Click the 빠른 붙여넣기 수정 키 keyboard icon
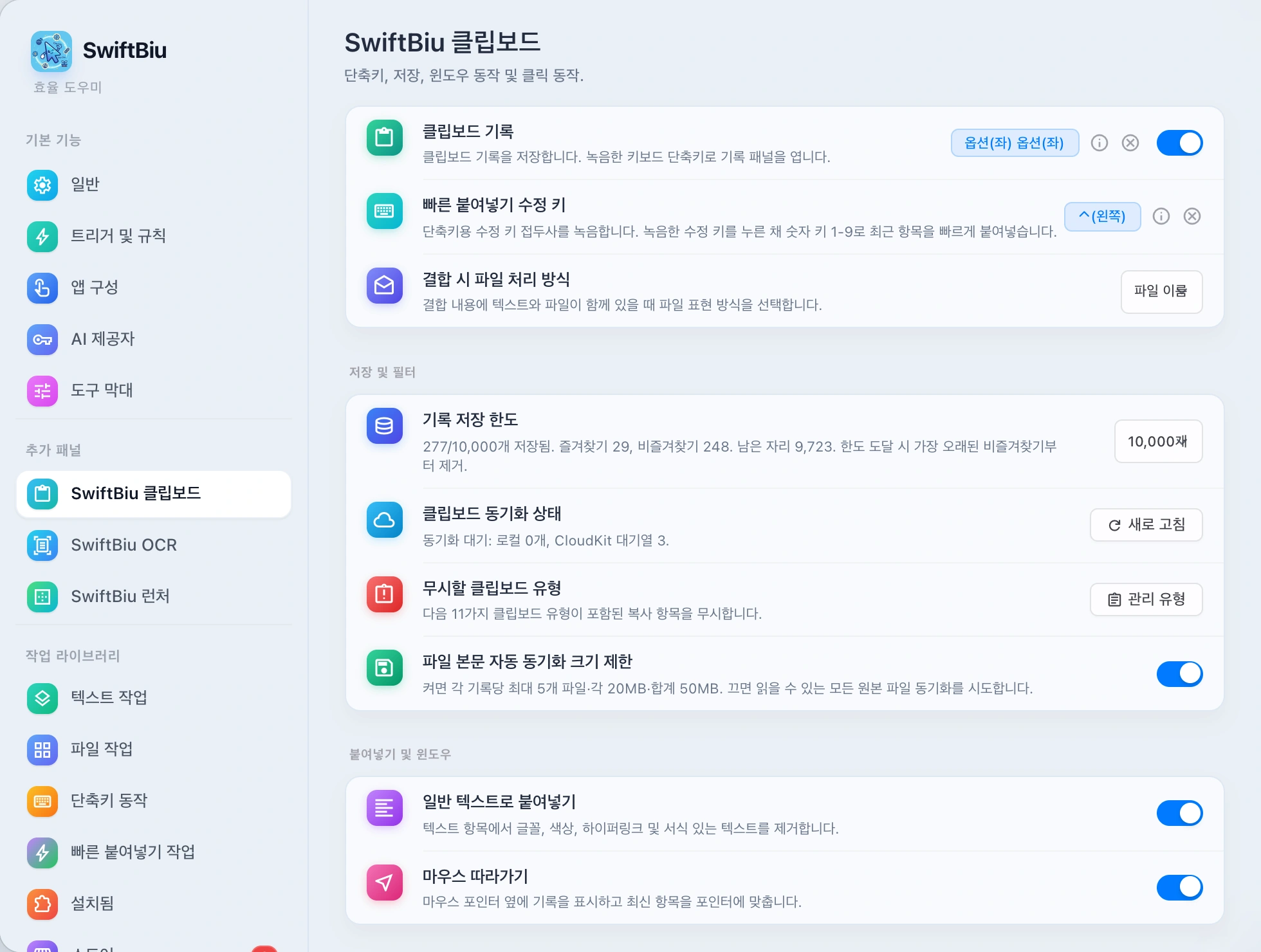This screenshot has width=1261, height=952. pyautogui.click(x=385, y=211)
